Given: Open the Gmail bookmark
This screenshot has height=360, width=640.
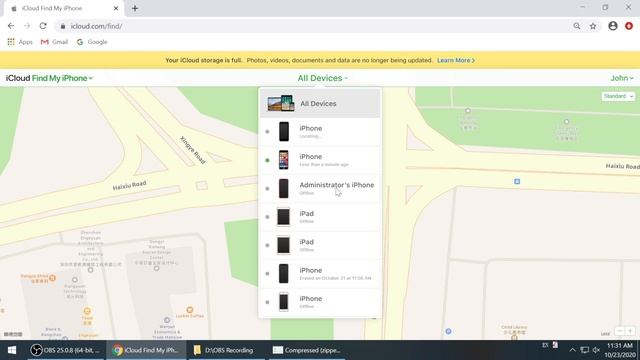Looking at the screenshot, I should pyautogui.click(x=54, y=42).
